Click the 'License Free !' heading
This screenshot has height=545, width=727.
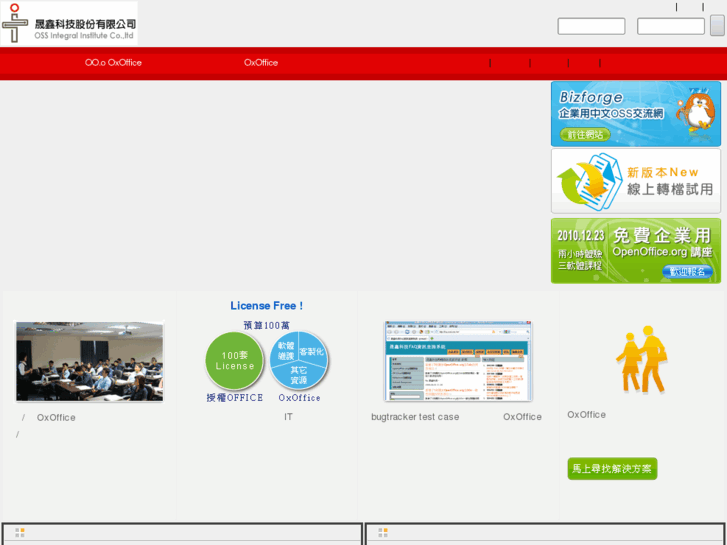[267, 306]
